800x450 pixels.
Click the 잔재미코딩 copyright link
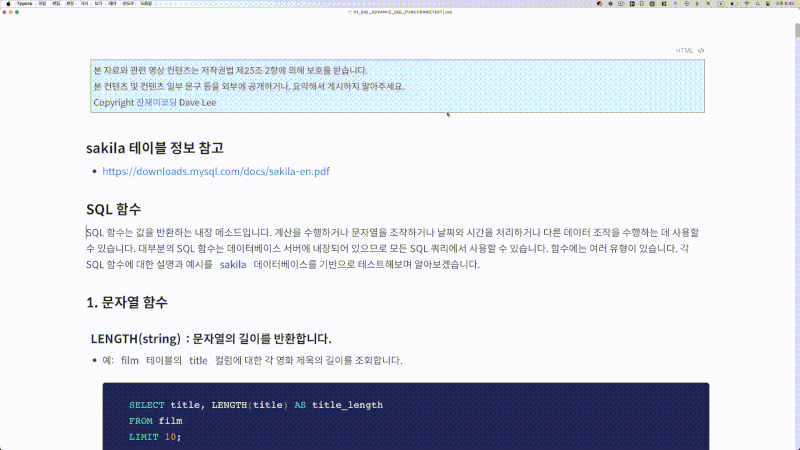point(156,102)
